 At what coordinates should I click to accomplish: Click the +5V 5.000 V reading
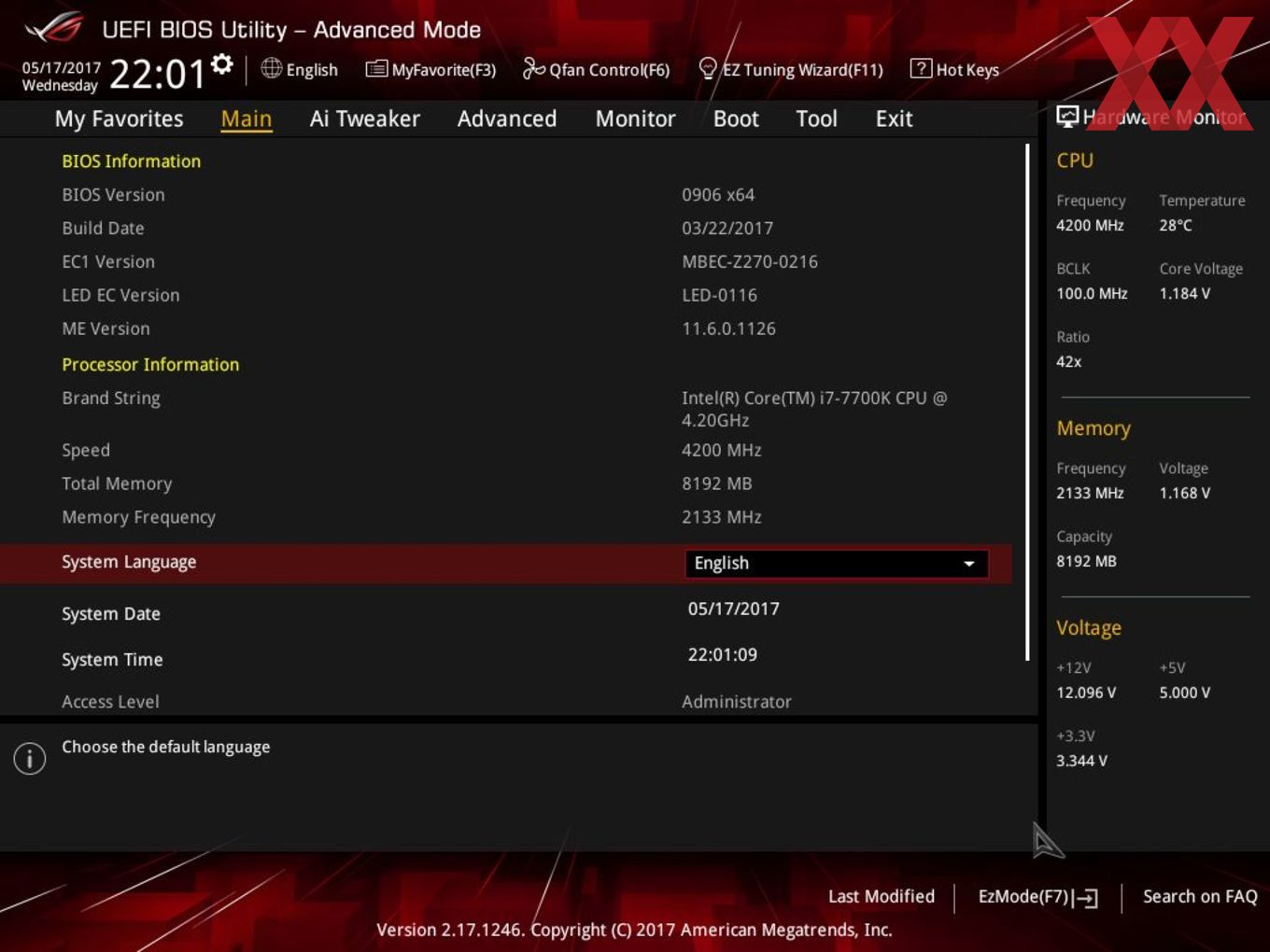(x=1184, y=693)
